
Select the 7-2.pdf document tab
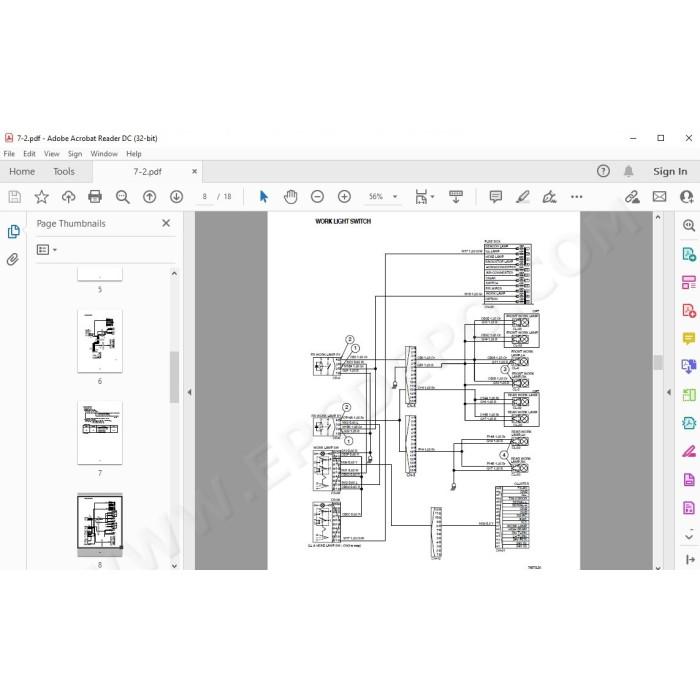coord(147,171)
